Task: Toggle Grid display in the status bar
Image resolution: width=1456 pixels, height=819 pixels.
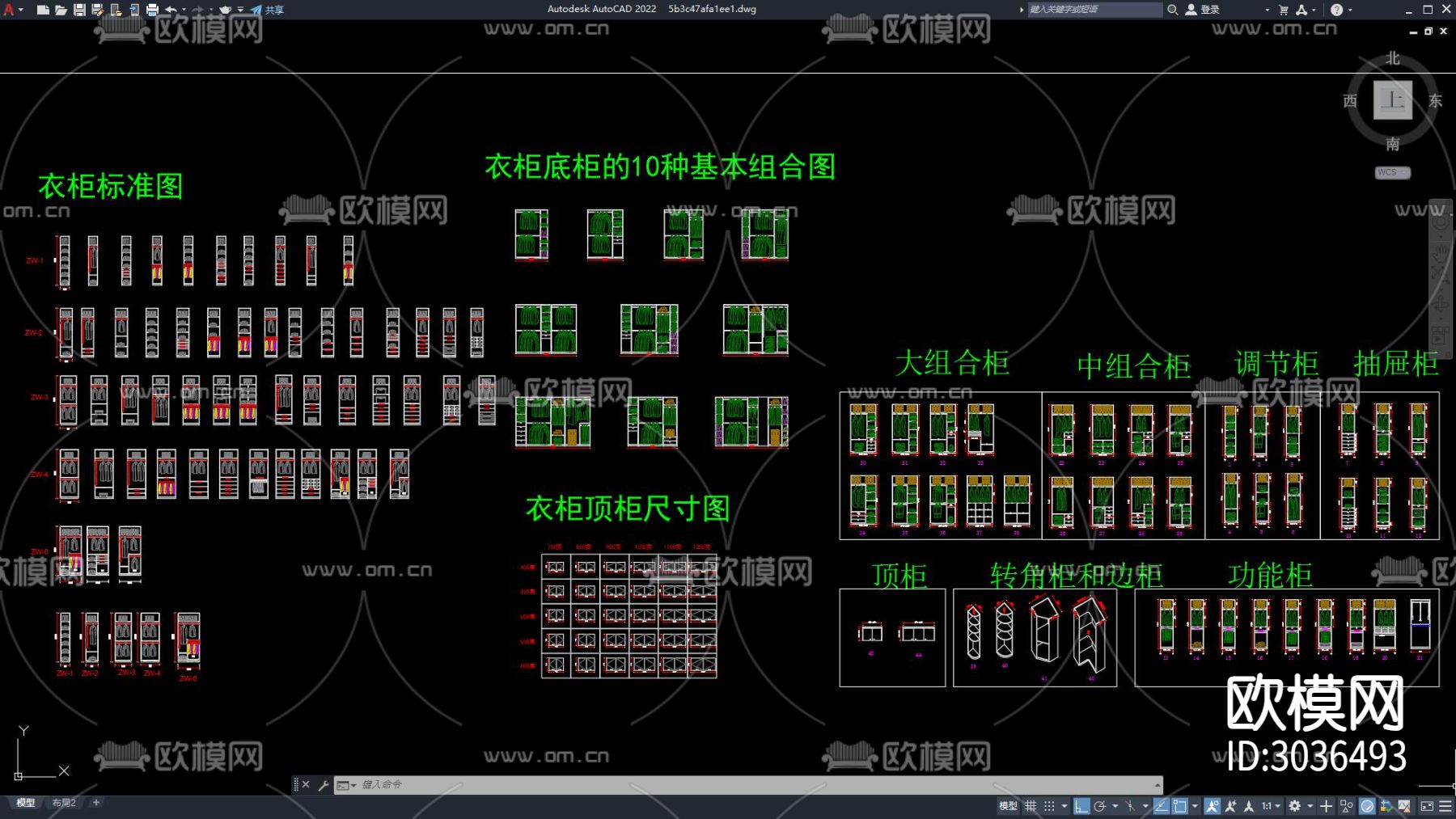Action: click(1031, 806)
